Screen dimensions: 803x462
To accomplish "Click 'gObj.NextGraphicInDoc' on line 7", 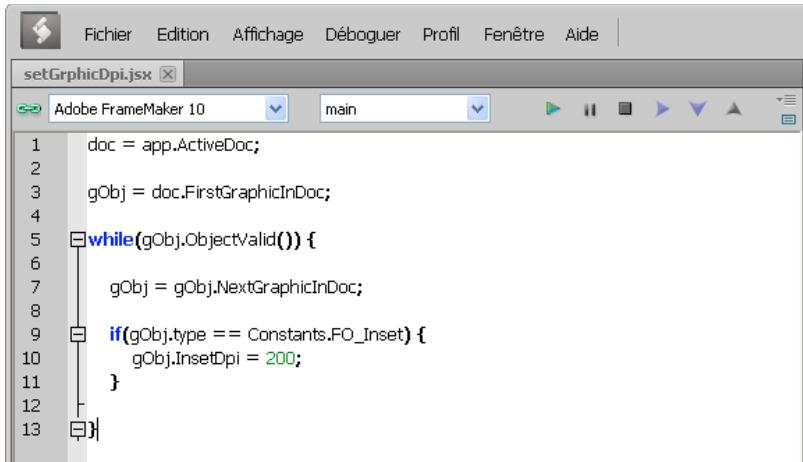I will tap(265, 287).
